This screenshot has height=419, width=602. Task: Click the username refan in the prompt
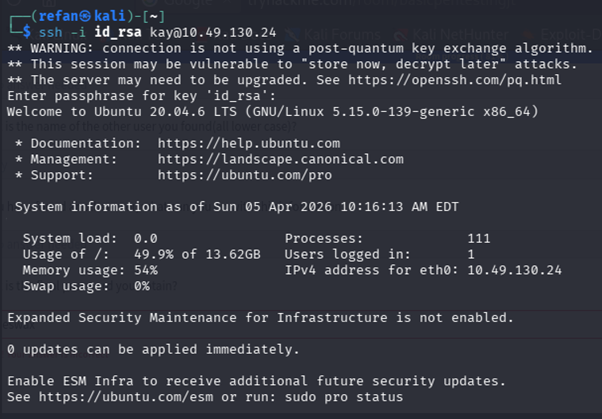pos(51,15)
